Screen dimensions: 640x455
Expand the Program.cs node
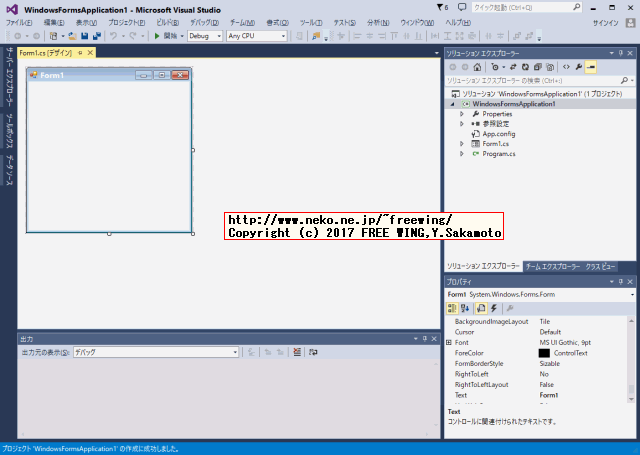click(x=462, y=154)
